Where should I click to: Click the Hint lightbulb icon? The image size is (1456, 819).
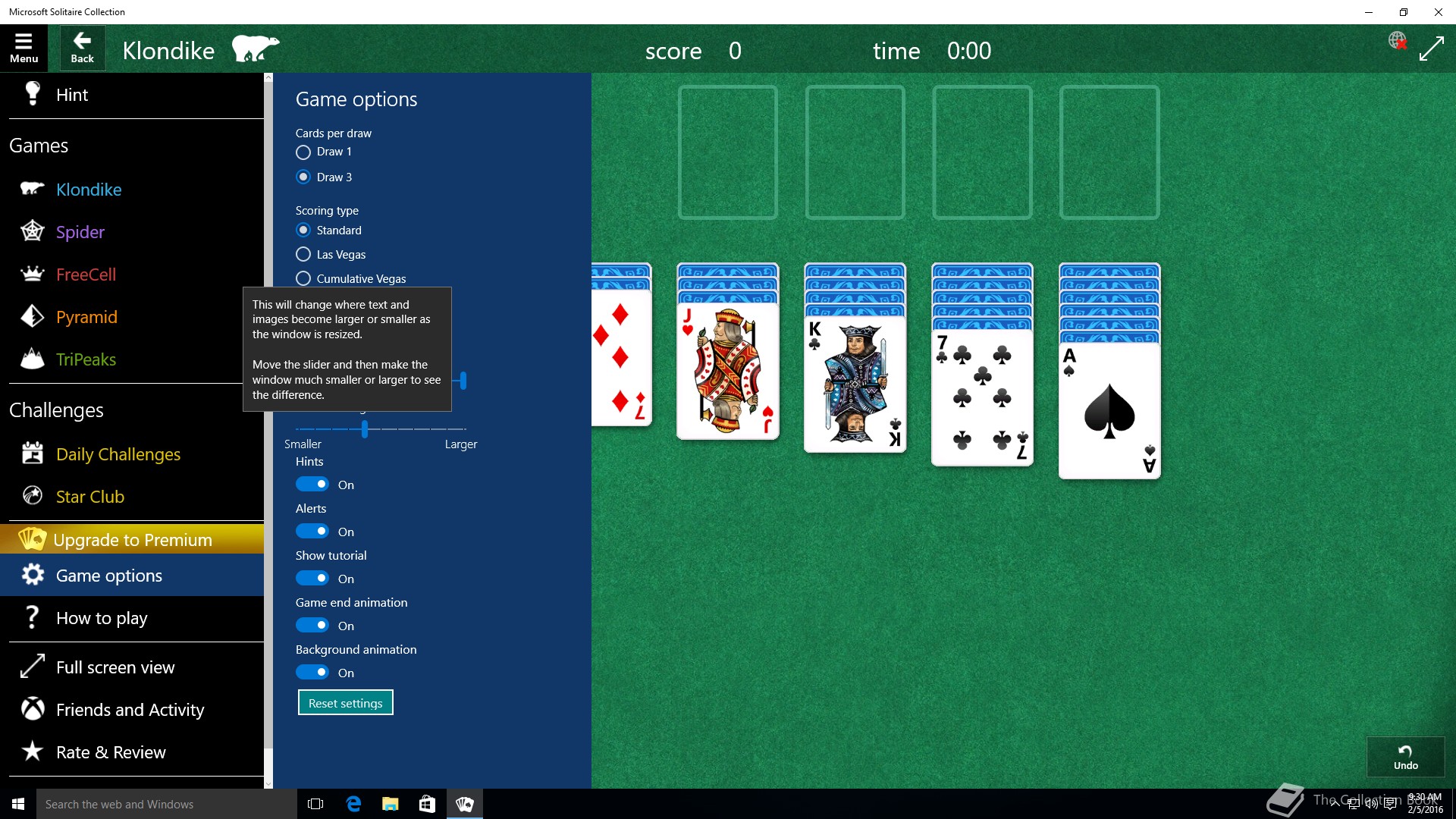pyautogui.click(x=33, y=93)
